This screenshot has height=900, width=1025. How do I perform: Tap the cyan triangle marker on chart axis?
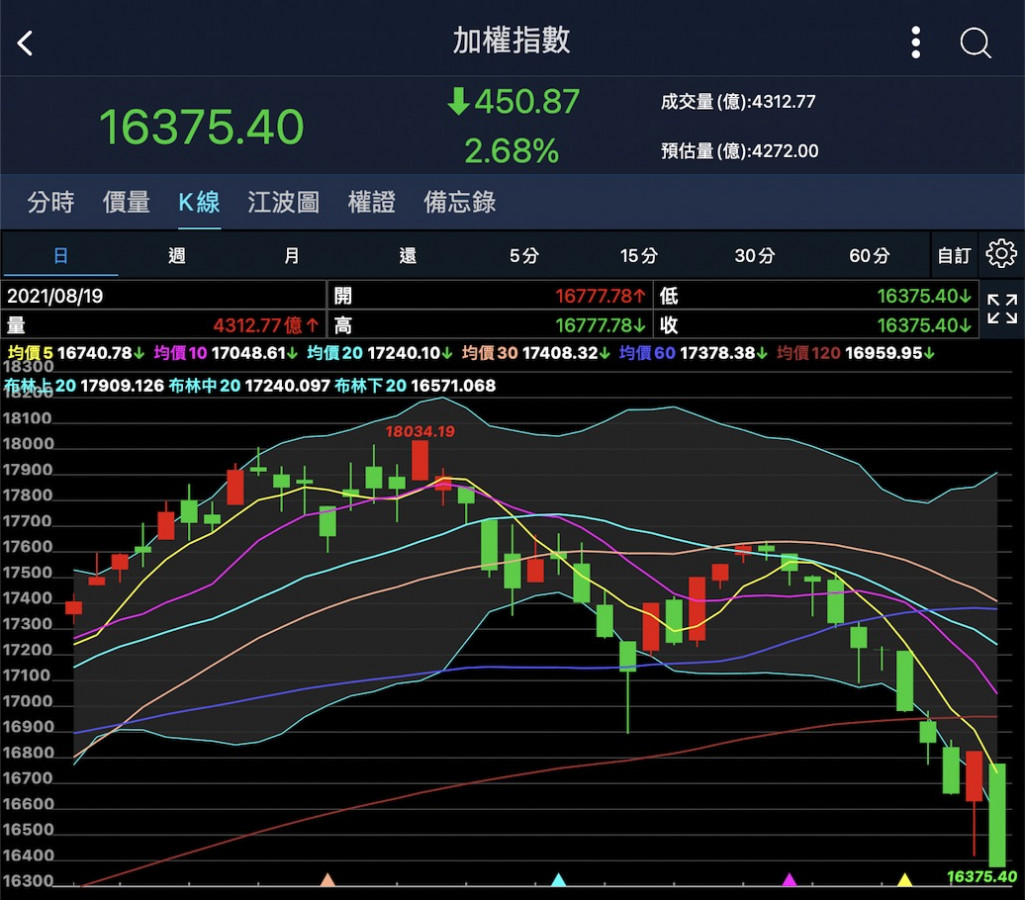coord(558,880)
